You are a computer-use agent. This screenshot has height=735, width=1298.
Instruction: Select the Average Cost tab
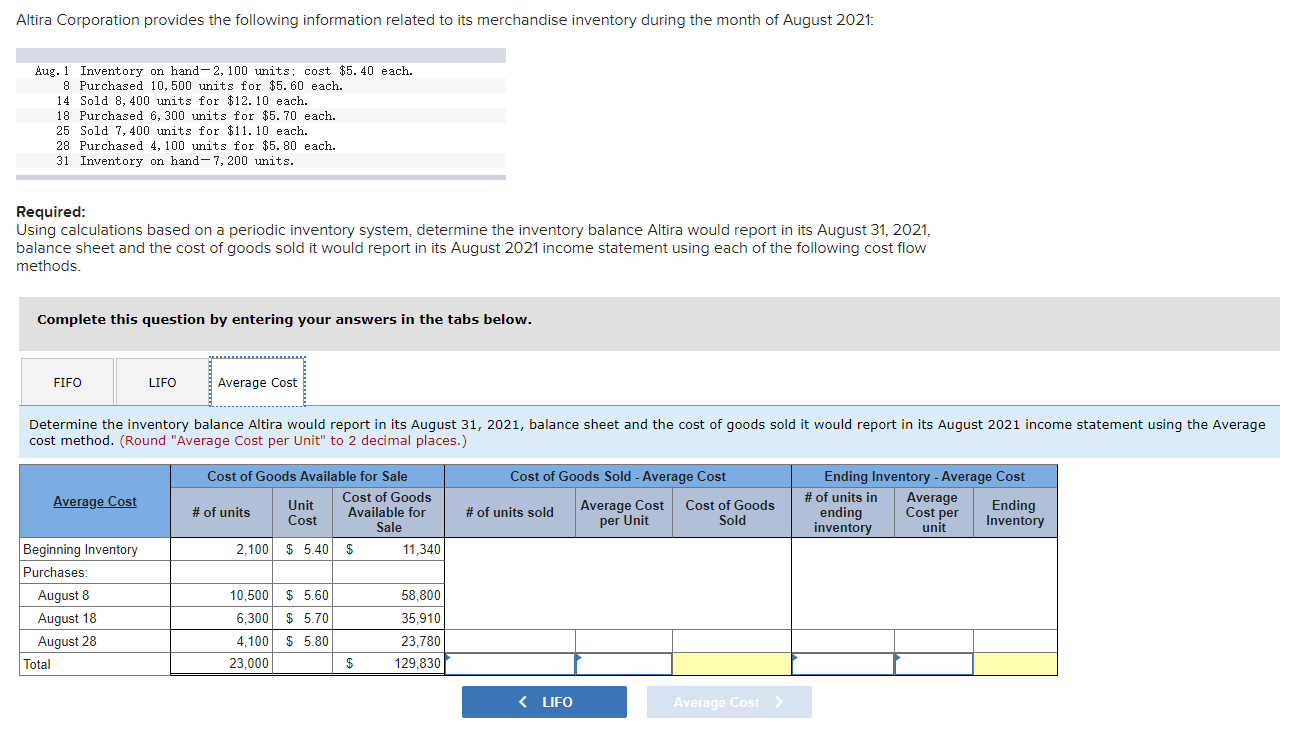pyautogui.click(x=257, y=382)
